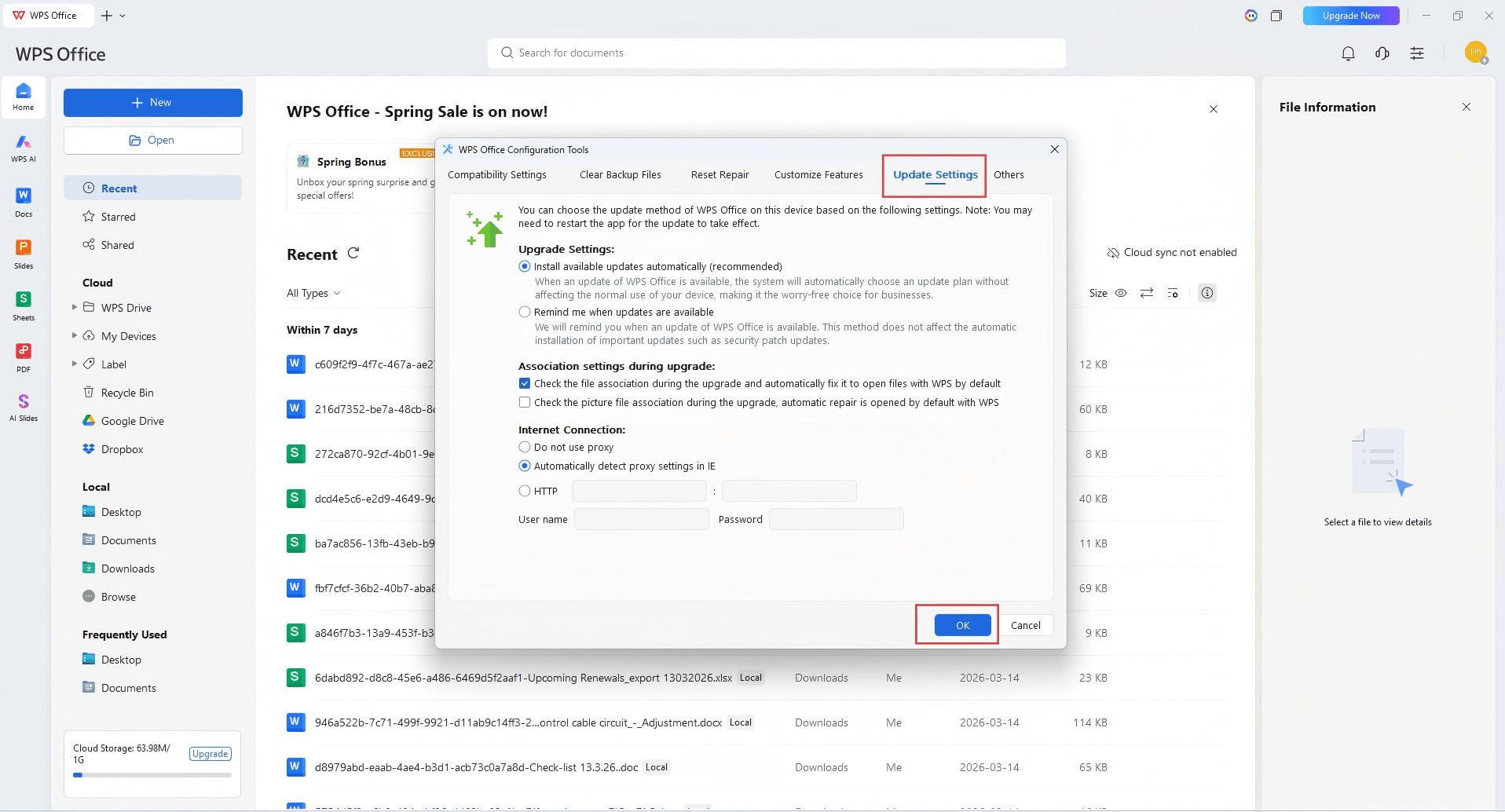Expand the WPS Drive tree node
Image resolution: width=1505 pixels, height=812 pixels.
tap(74, 307)
